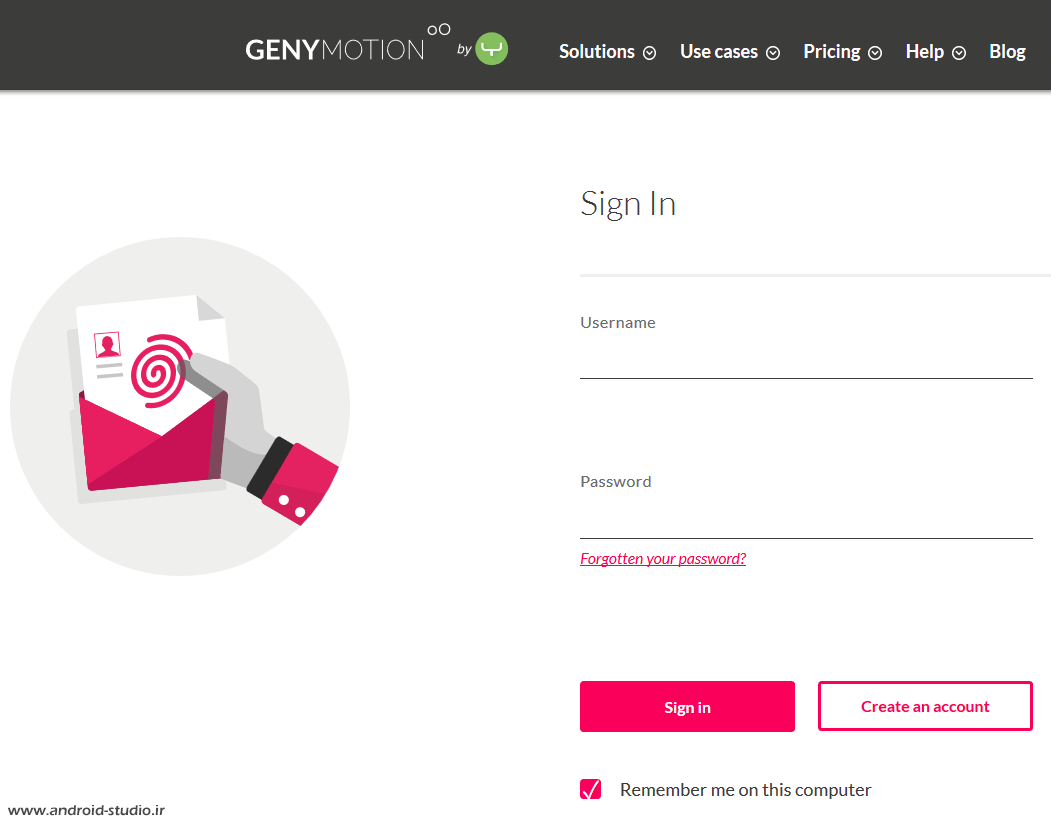Click Create an account
This screenshot has height=823, width=1051.
click(x=924, y=706)
